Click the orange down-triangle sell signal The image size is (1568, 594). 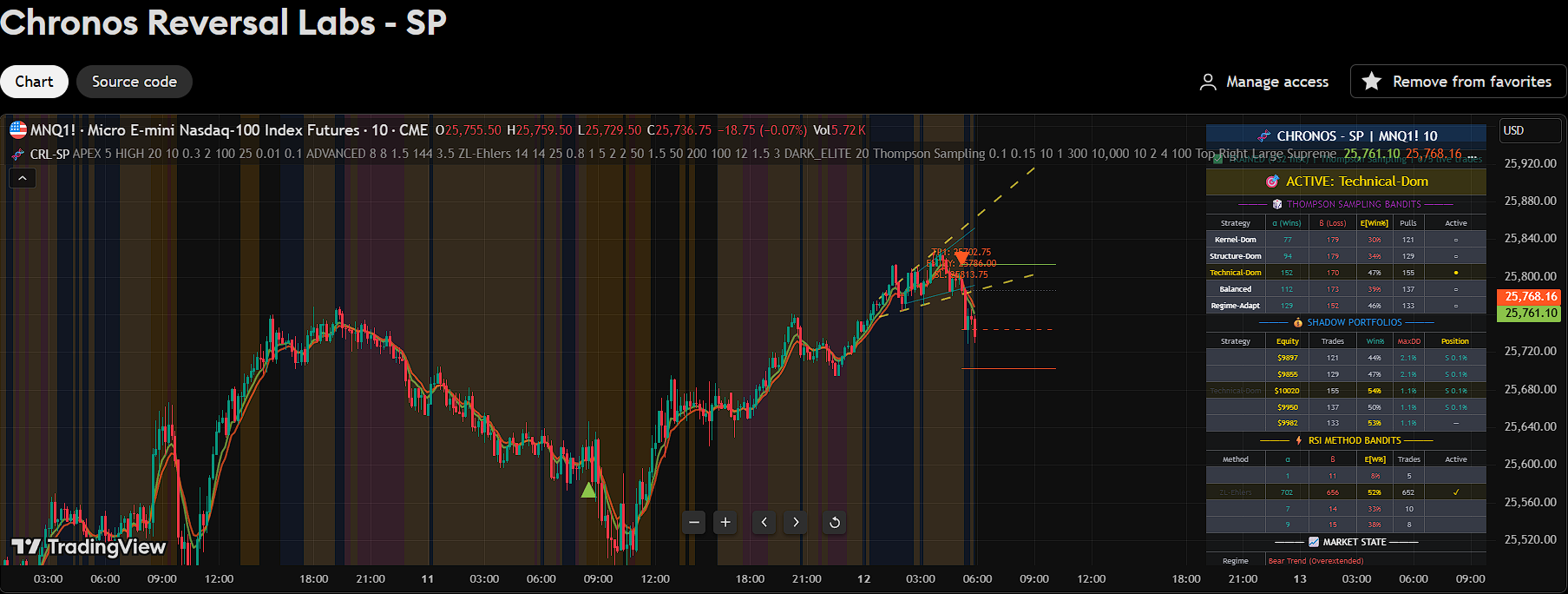coord(961,258)
